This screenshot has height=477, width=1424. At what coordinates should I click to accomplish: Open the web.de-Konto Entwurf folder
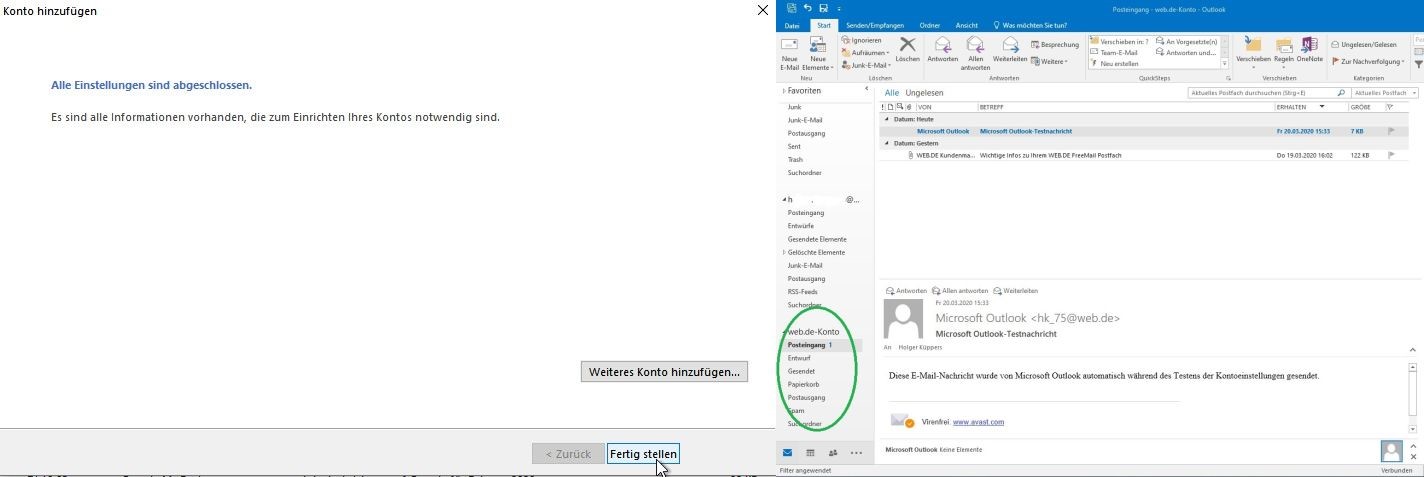click(799, 358)
